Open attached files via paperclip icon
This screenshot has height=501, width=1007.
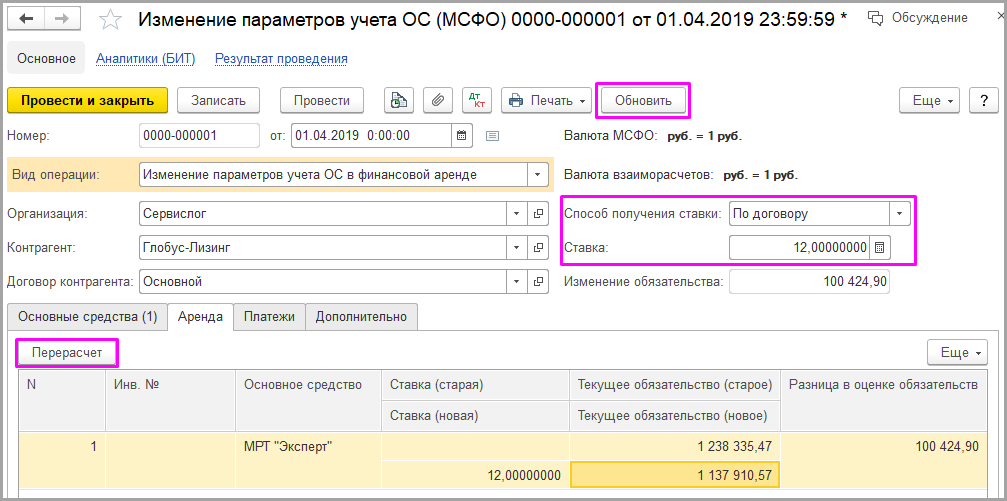(x=436, y=100)
